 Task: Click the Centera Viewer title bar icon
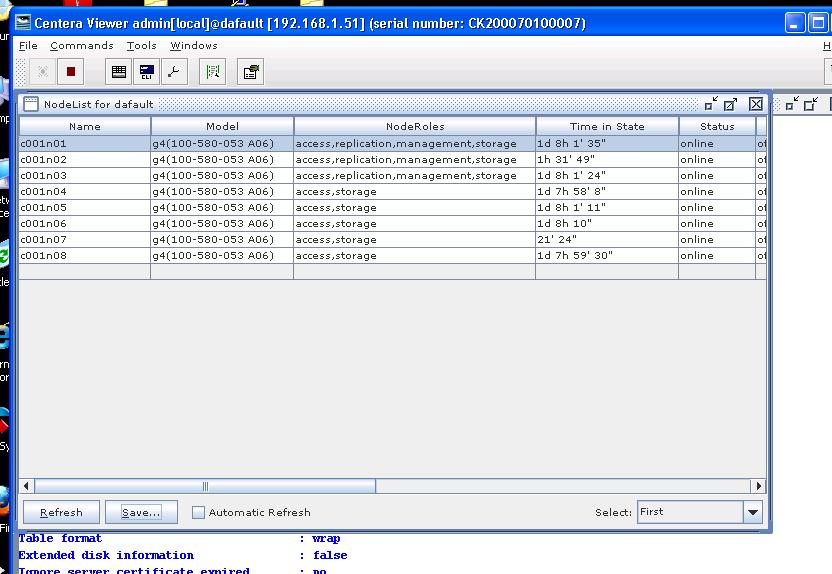coord(23,23)
